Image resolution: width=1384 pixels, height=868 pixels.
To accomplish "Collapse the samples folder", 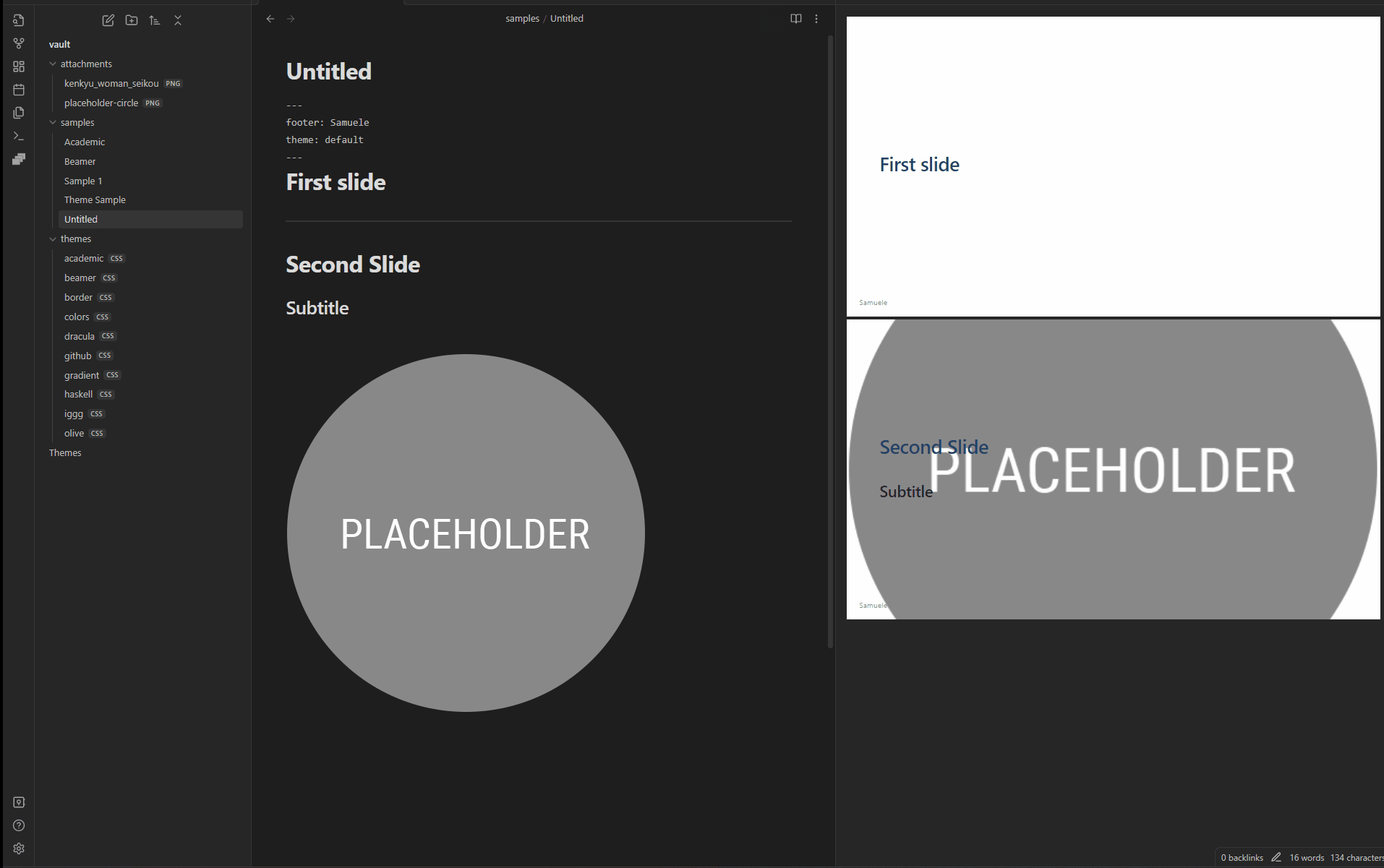I will pos(53,123).
